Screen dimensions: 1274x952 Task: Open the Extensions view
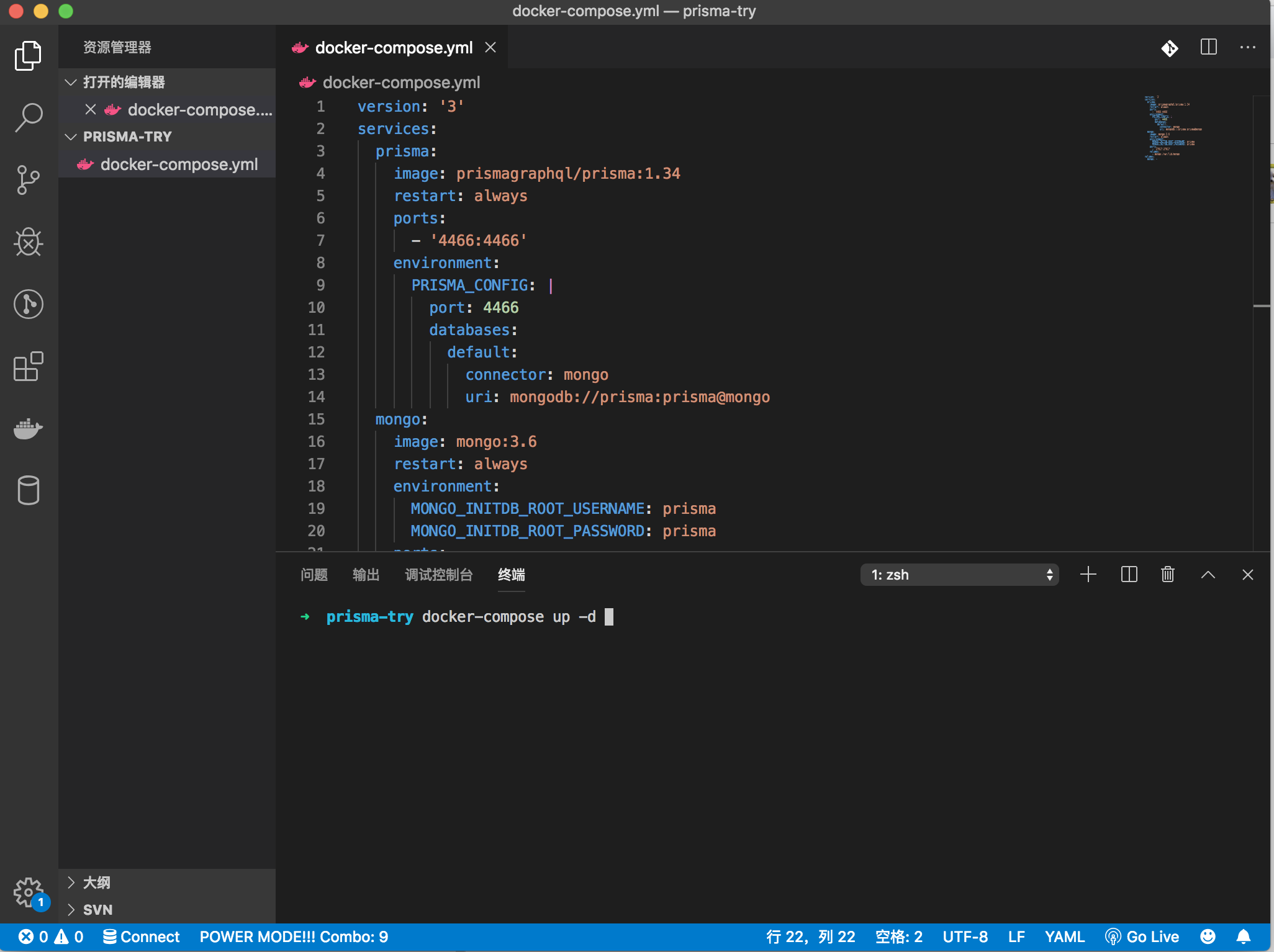[x=29, y=366]
